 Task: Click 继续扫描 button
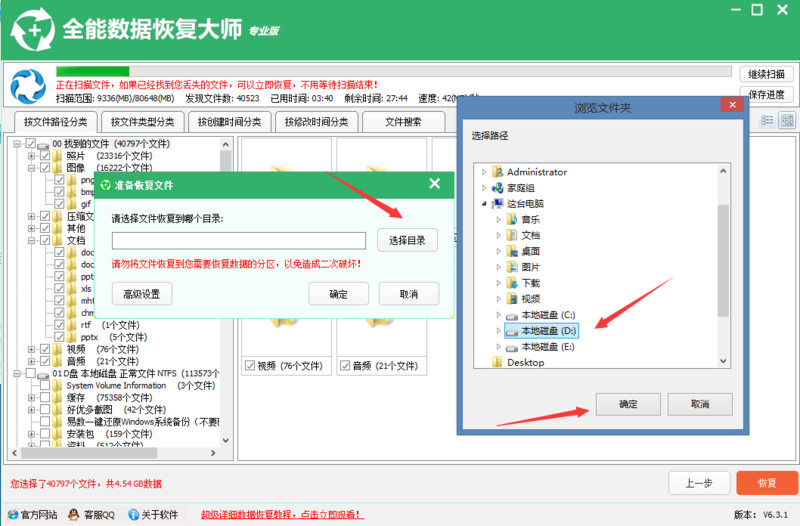pyautogui.click(x=766, y=74)
